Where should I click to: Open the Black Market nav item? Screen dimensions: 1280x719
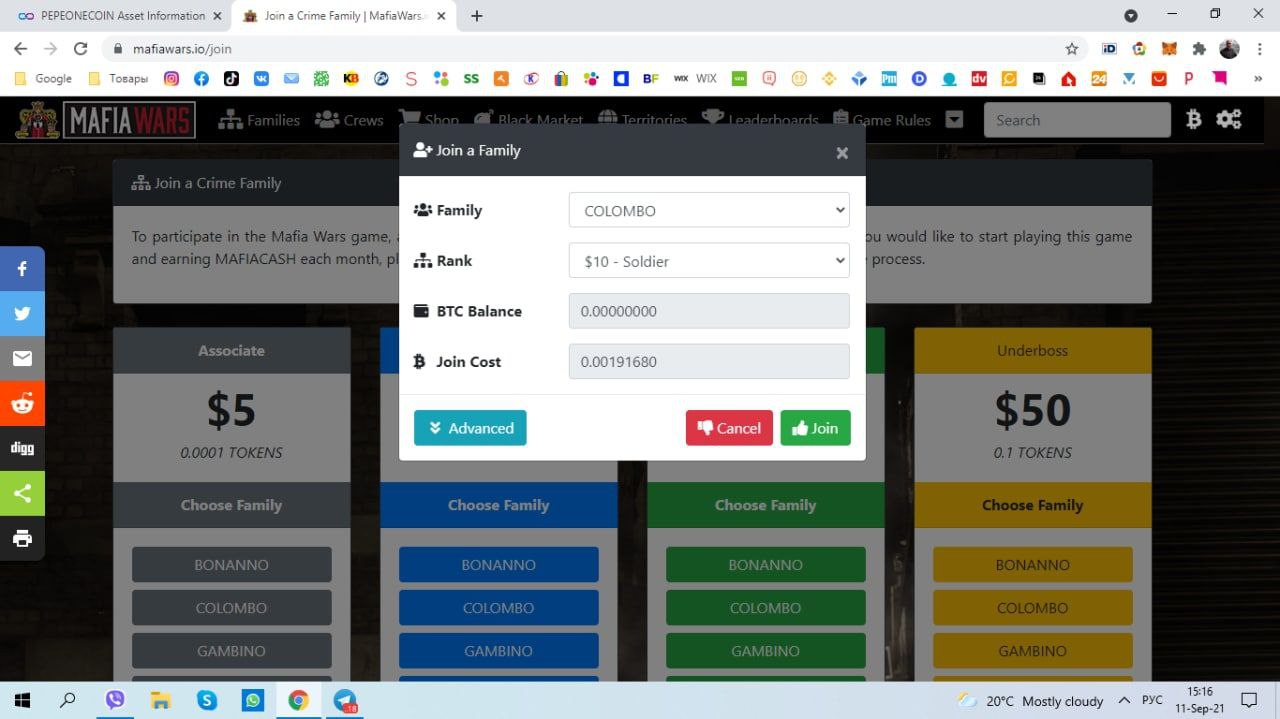pyautogui.click(x=529, y=120)
